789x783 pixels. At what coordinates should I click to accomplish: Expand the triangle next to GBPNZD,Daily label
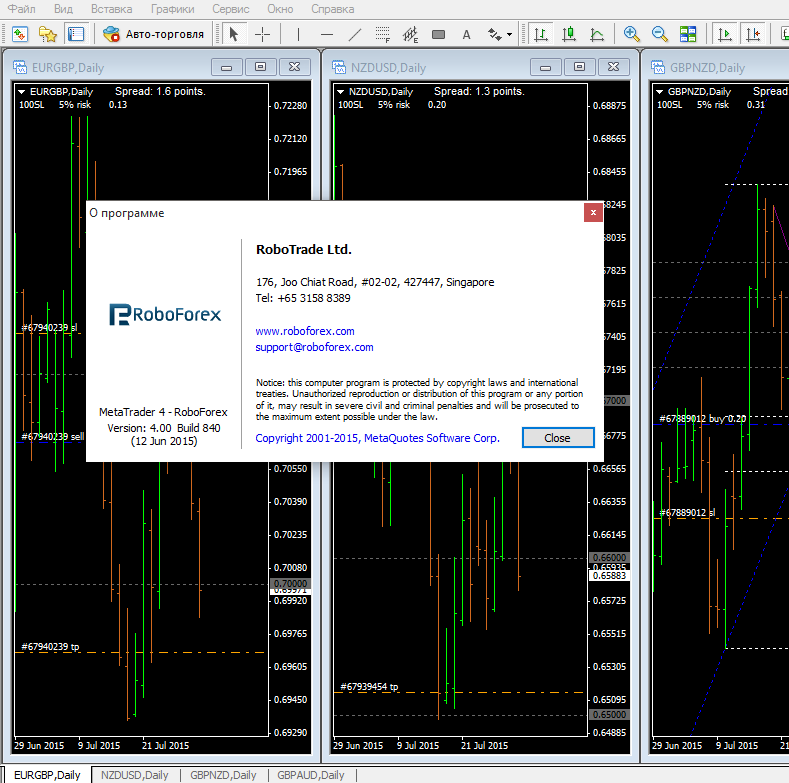click(x=660, y=92)
